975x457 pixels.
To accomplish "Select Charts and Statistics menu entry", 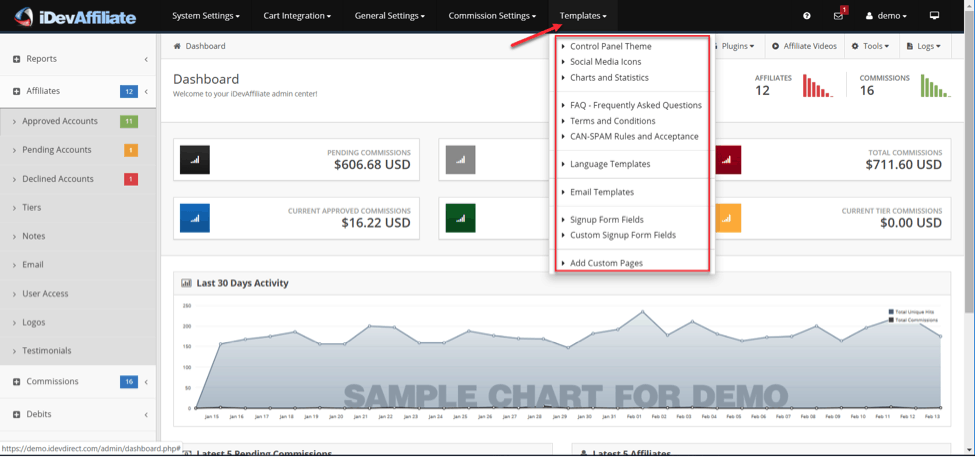I will click(609, 78).
